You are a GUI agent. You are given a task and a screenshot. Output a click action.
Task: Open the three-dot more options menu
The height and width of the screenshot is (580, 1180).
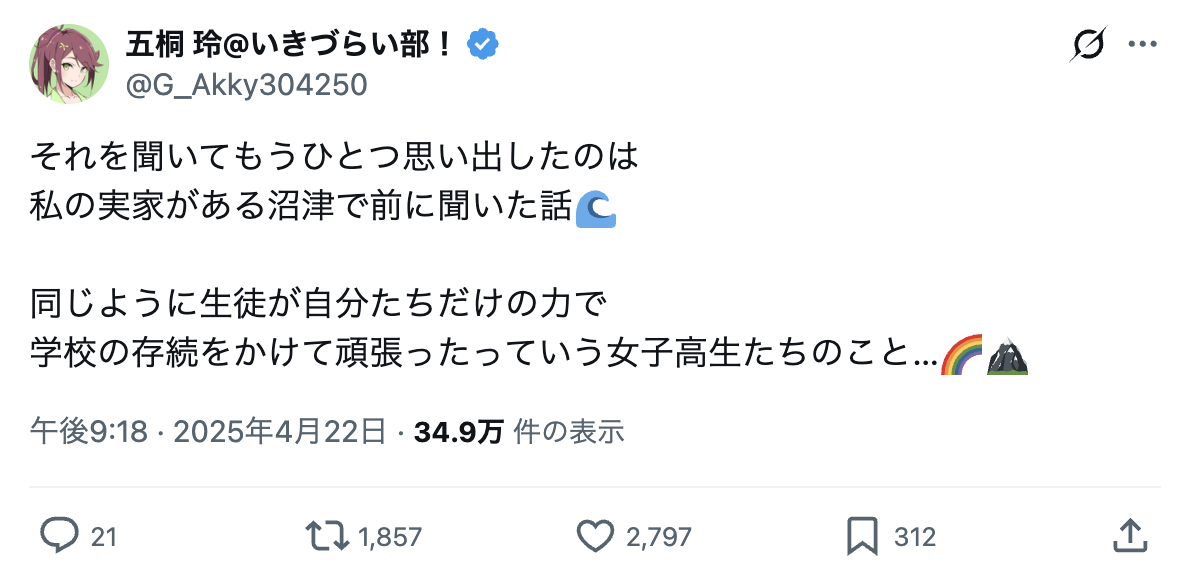pos(1142,44)
